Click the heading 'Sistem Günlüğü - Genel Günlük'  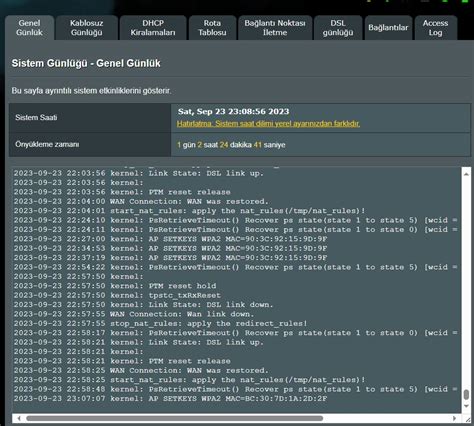click(x=86, y=63)
